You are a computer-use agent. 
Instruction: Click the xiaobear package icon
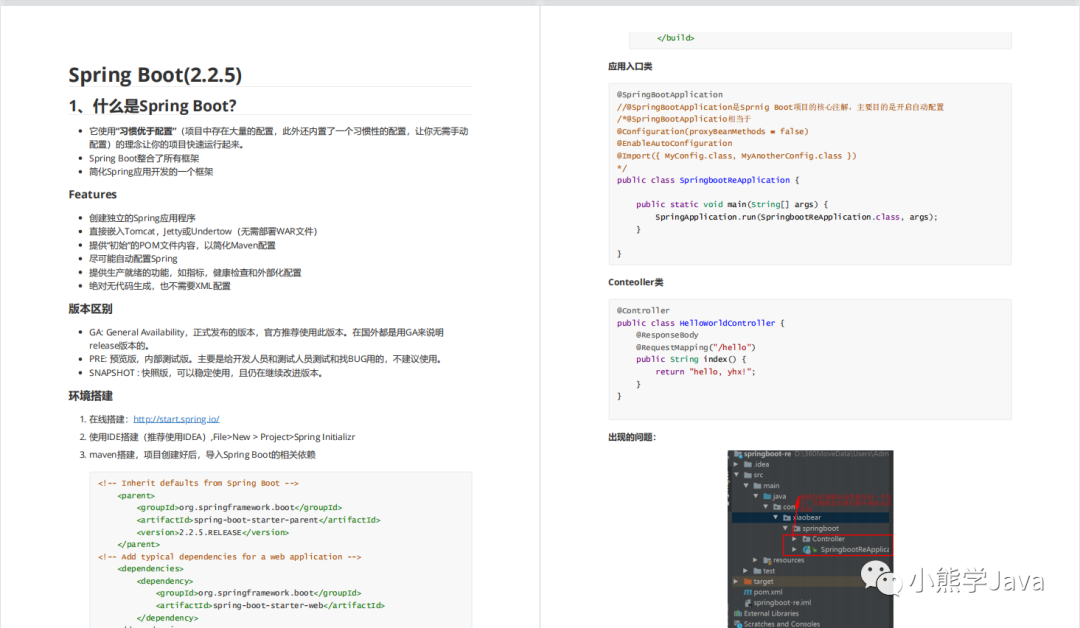point(787,517)
